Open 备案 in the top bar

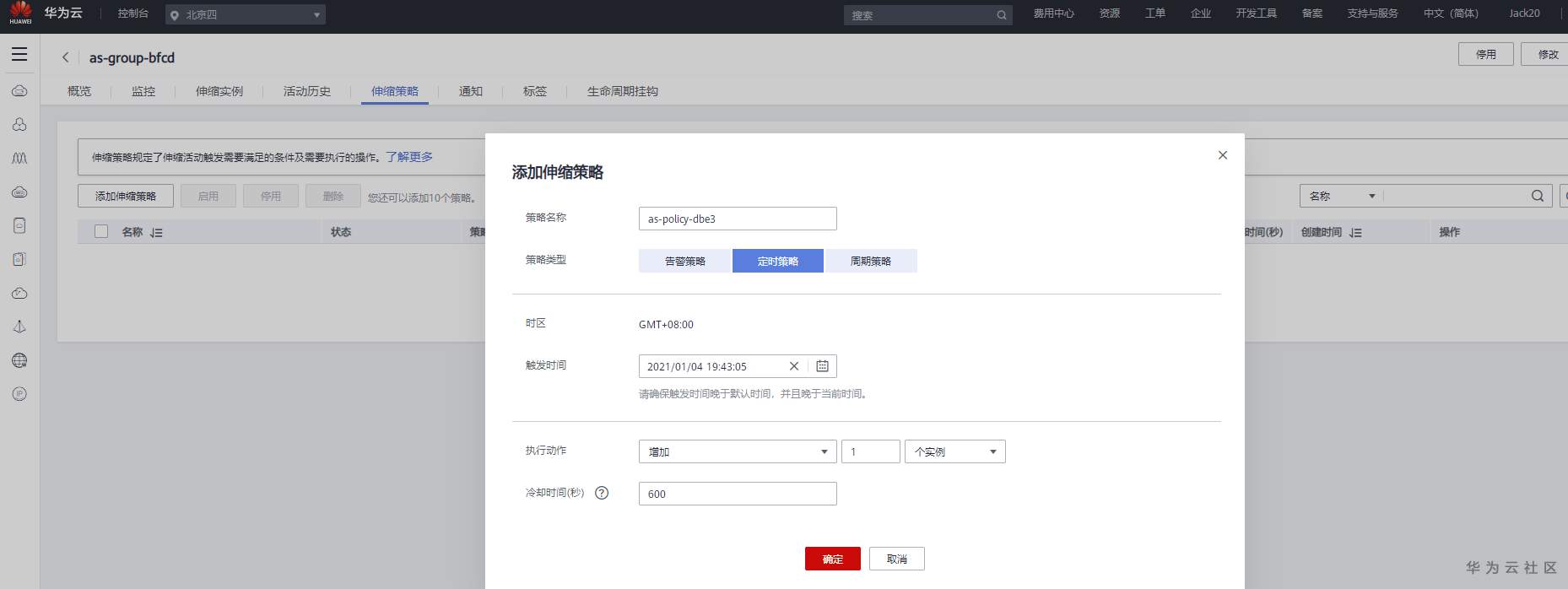[1312, 14]
